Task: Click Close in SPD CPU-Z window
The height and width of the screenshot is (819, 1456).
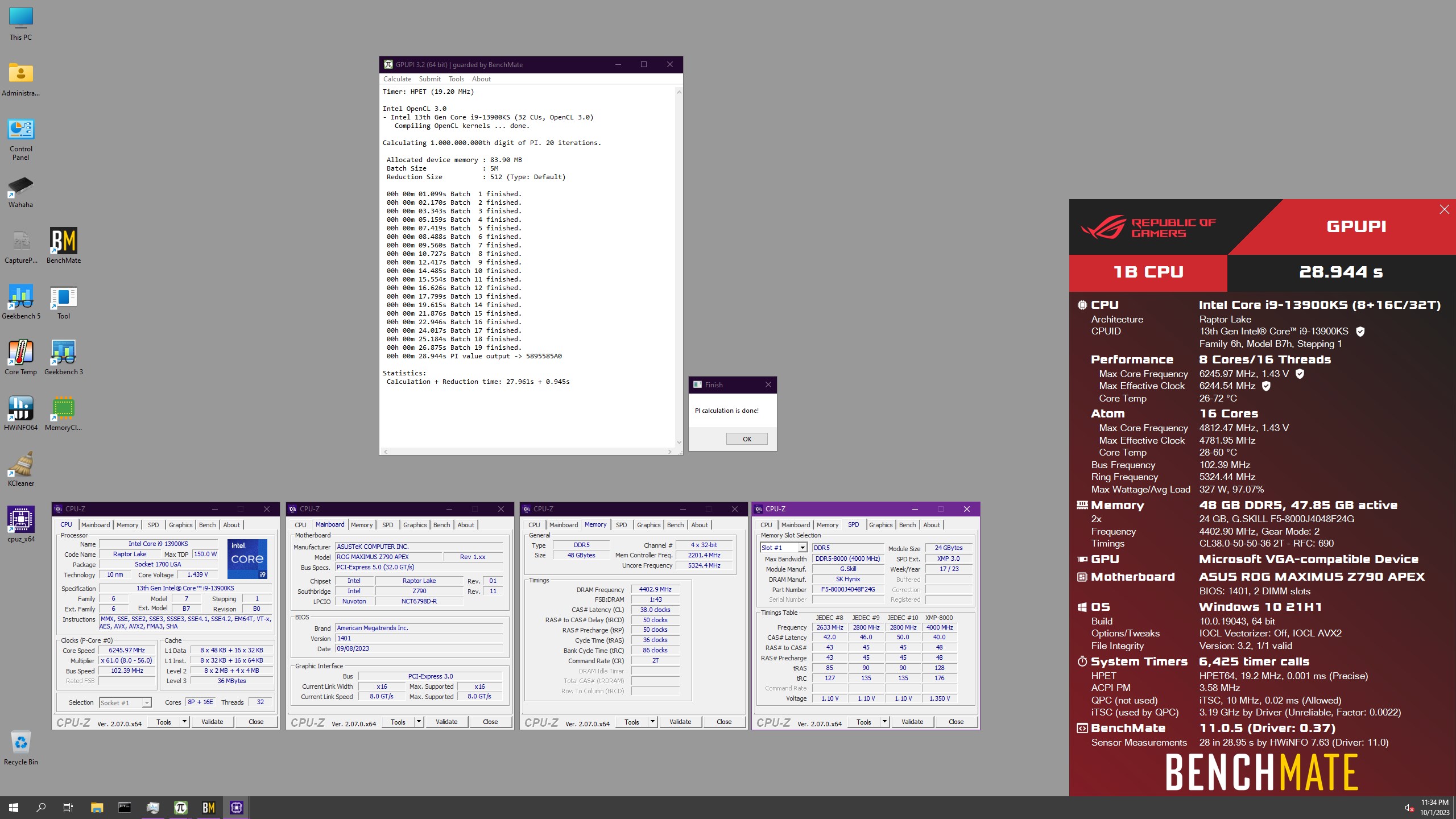Action: click(x=956, y=722)
